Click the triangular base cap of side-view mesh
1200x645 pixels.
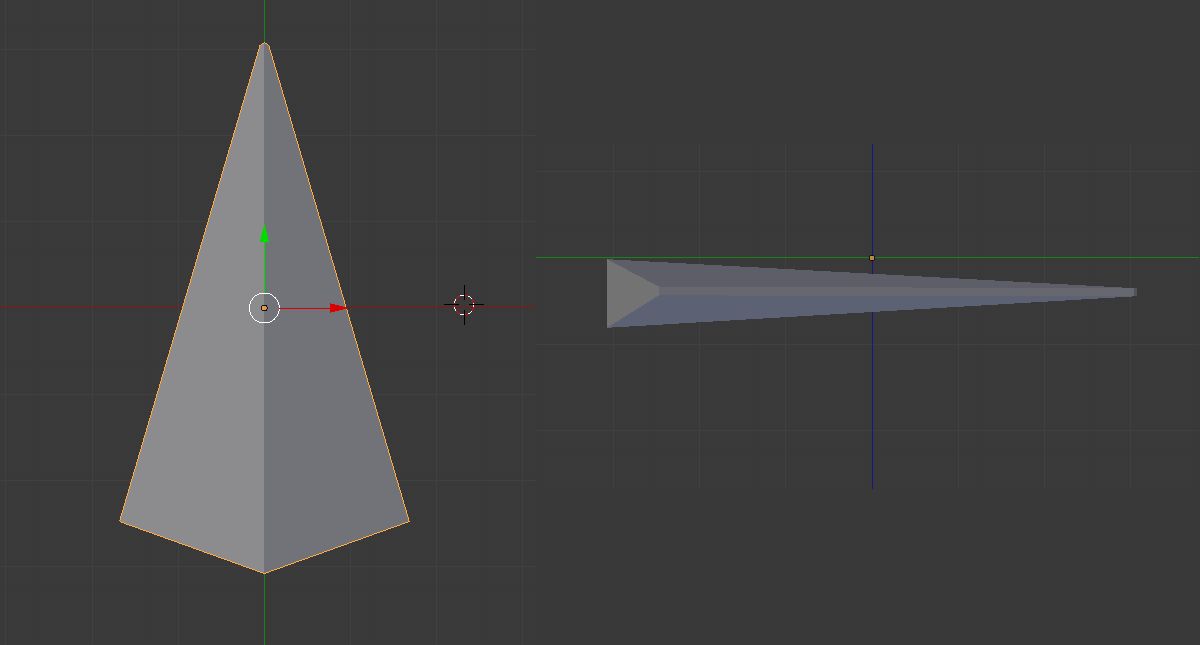pyautogui.click(x=628, y=293)
